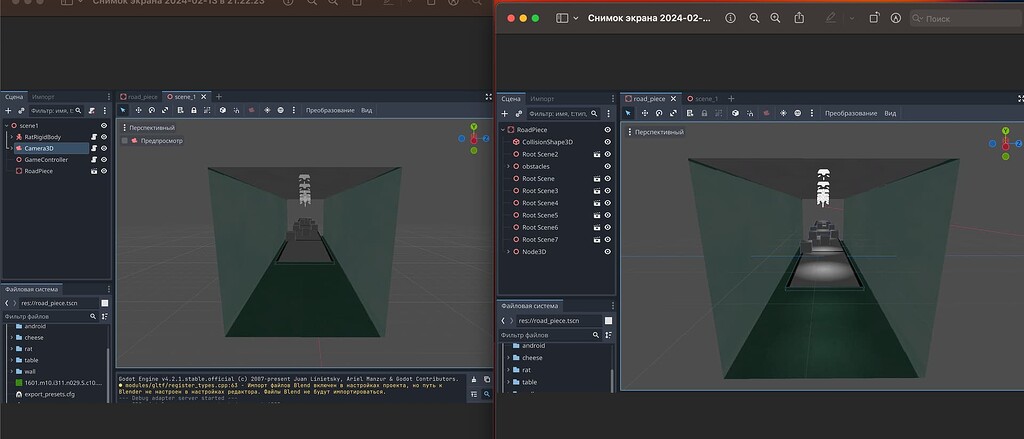Enable the Предпросмотр camera preview checkbox
Screen dimensions: 1024x439
(125, 140)
